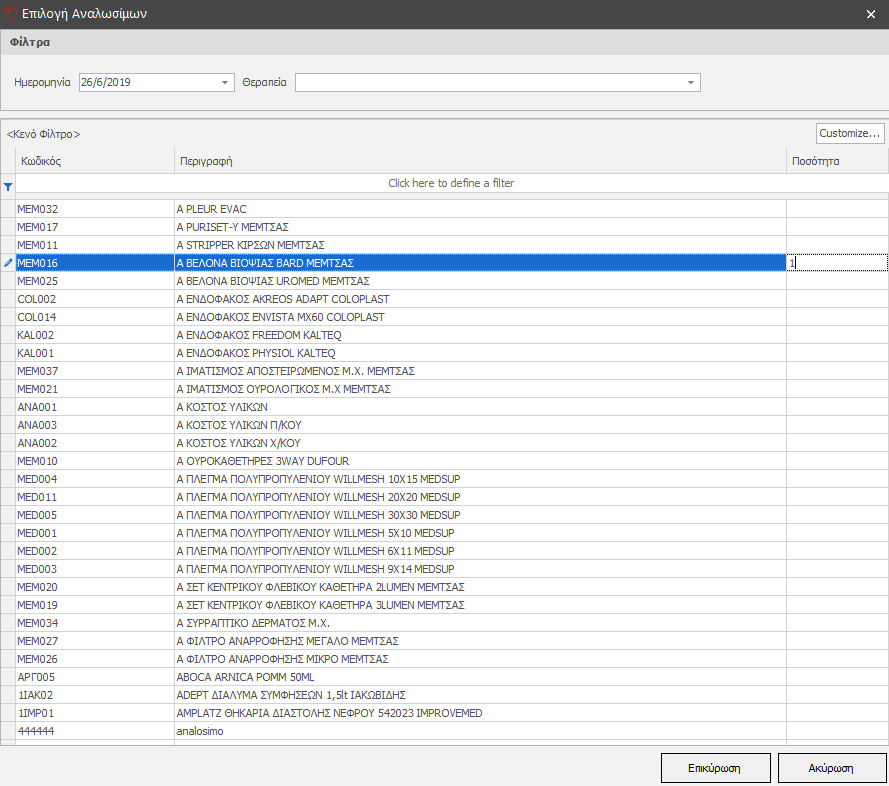Click 'Click here to define a filter' row

[x=451, y=183]
